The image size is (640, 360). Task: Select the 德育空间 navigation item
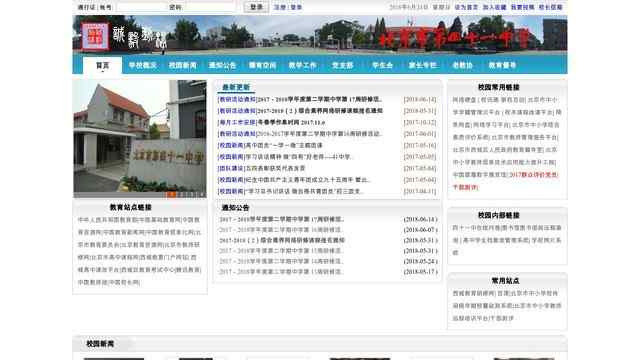(262, 65)
